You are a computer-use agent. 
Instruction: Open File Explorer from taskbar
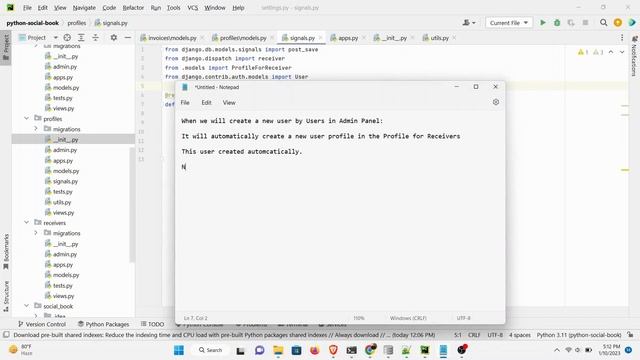[x=278, y=350]
